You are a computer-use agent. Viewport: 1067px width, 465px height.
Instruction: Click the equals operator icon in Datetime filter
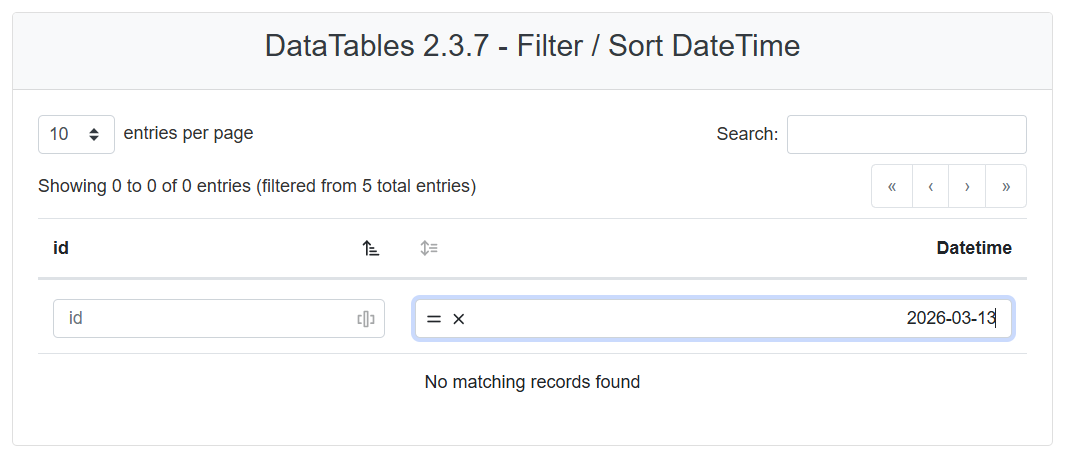pyautogui.click(x=433, y=319)
